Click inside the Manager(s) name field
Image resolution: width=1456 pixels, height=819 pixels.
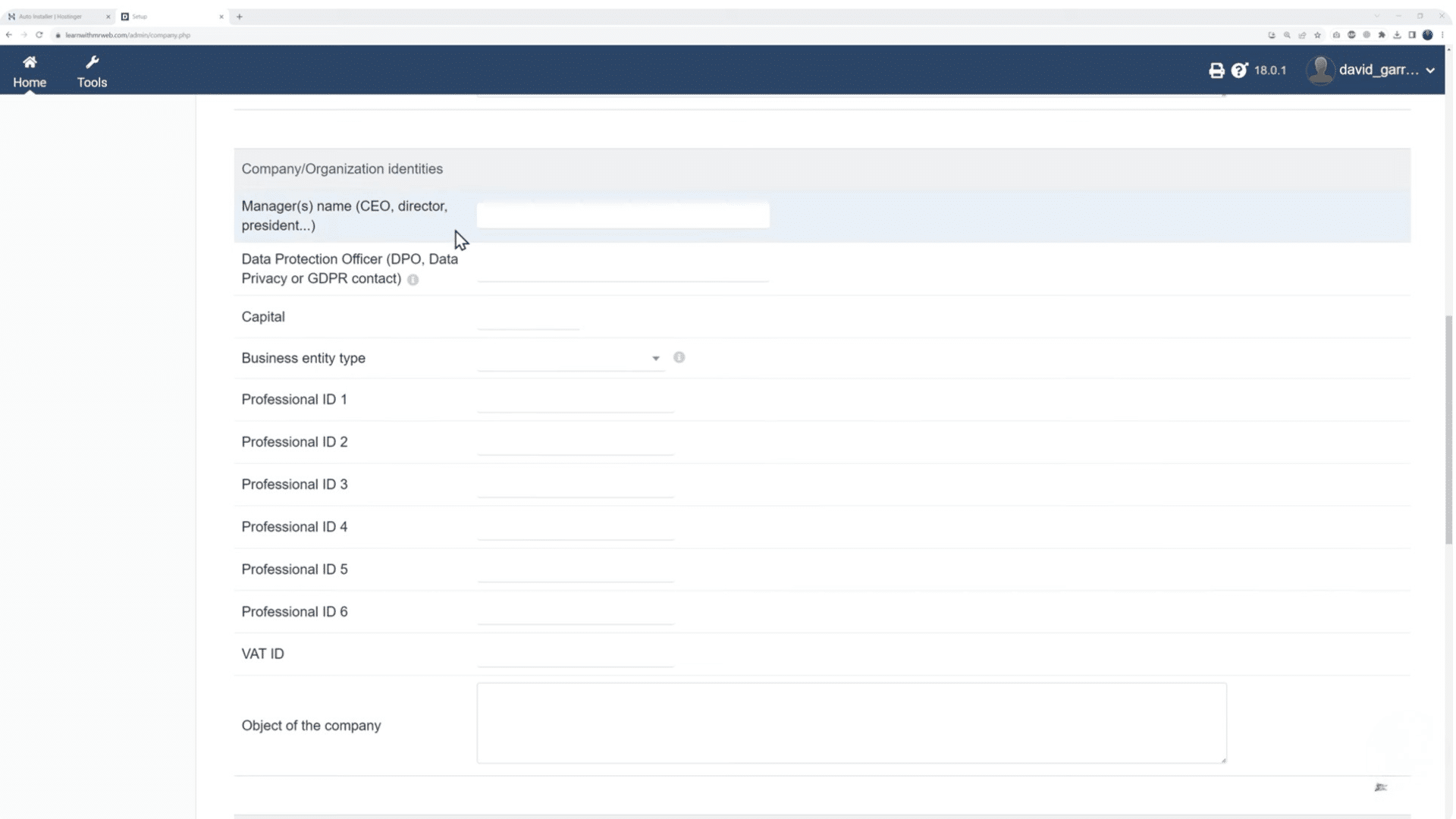[622, 215]
